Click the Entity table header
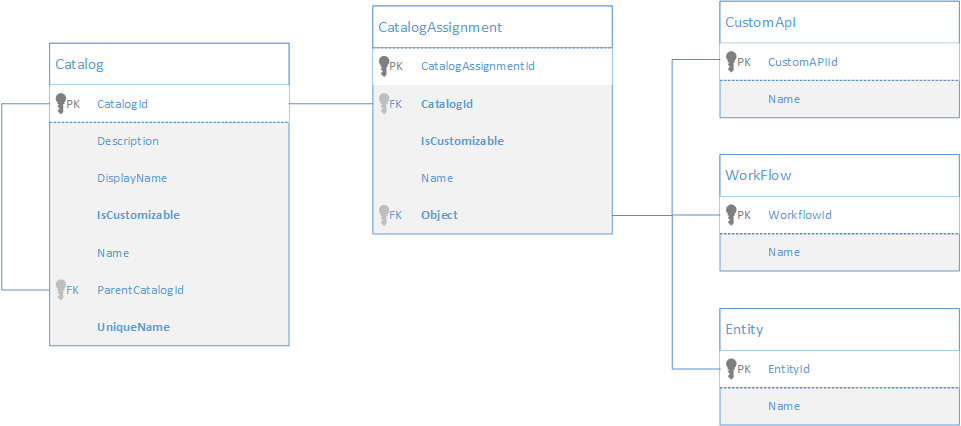 (x=745, y=329)
